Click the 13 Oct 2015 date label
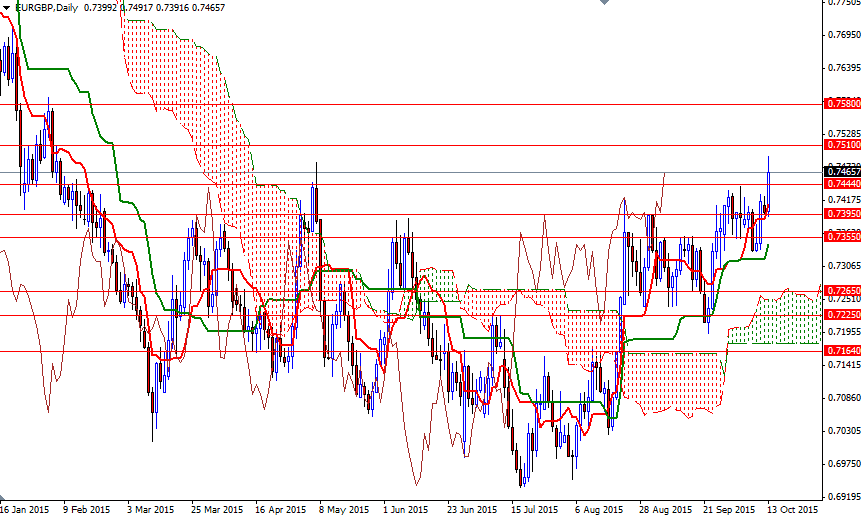The image size is (861, 517). pos(792,509)
